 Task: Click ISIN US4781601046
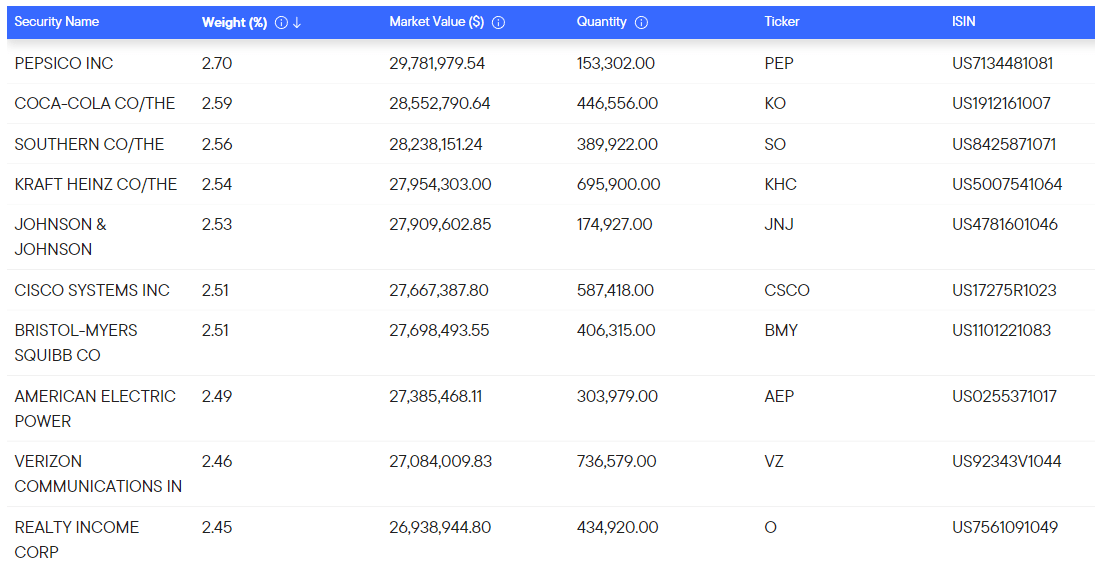pyautogui.click(x=1005, y=224)
